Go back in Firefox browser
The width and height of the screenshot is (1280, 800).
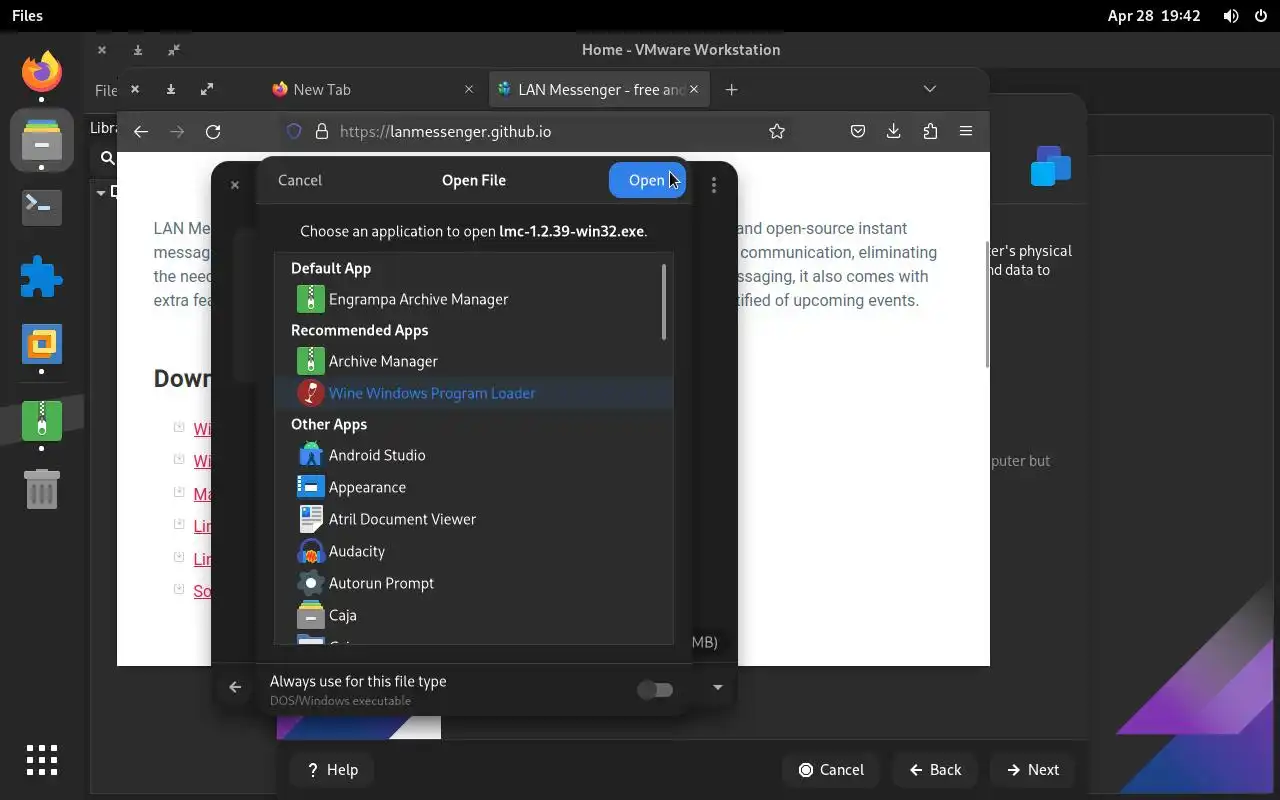141,131
